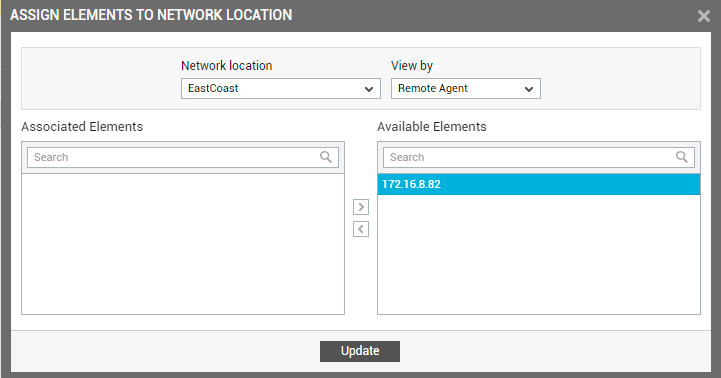Open the EastCoast network location dropdown
721x378 pixels.
point(280,88)
